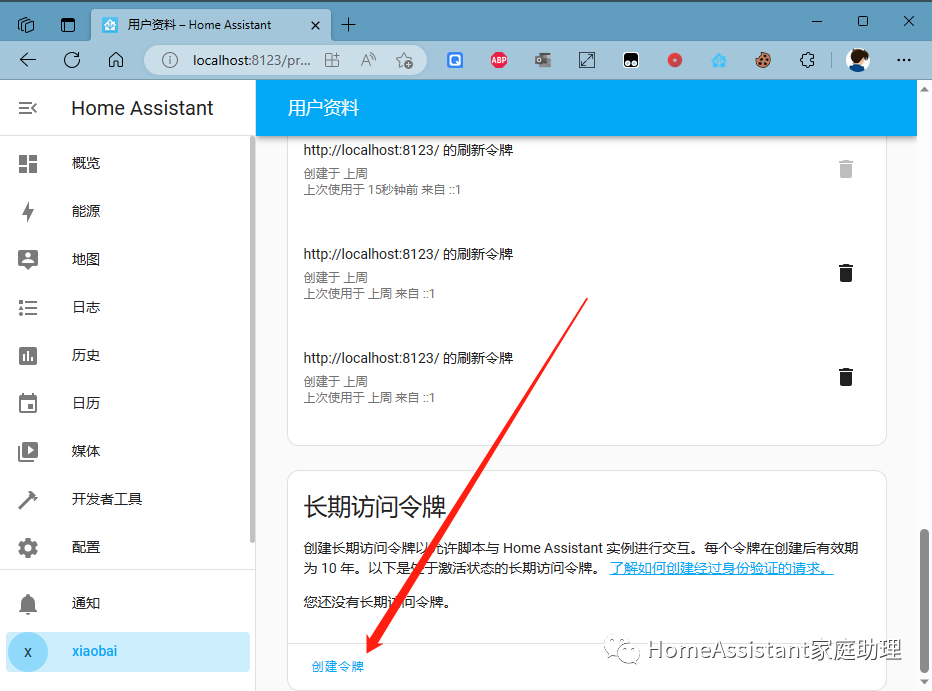The width and height of the screenshot is (932, 691).
Task: Open the 配置 settings gear icon
Action: (27, 547)
